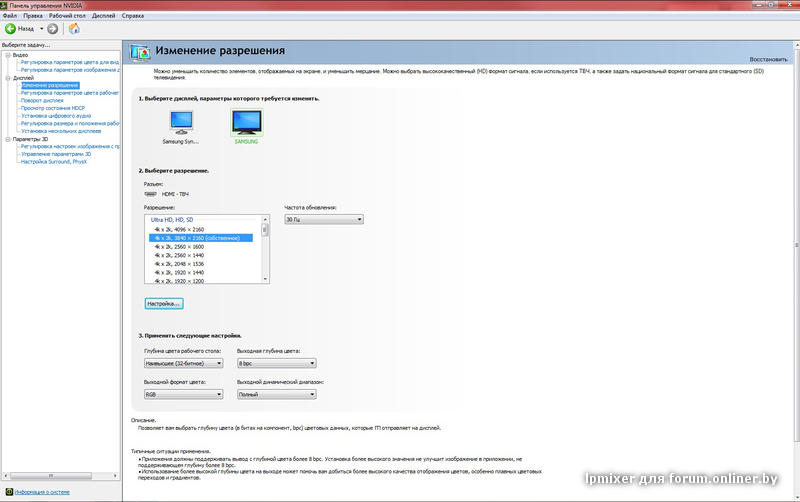Click the HDMI connector icon
The image size is (800, 502).
151,194
